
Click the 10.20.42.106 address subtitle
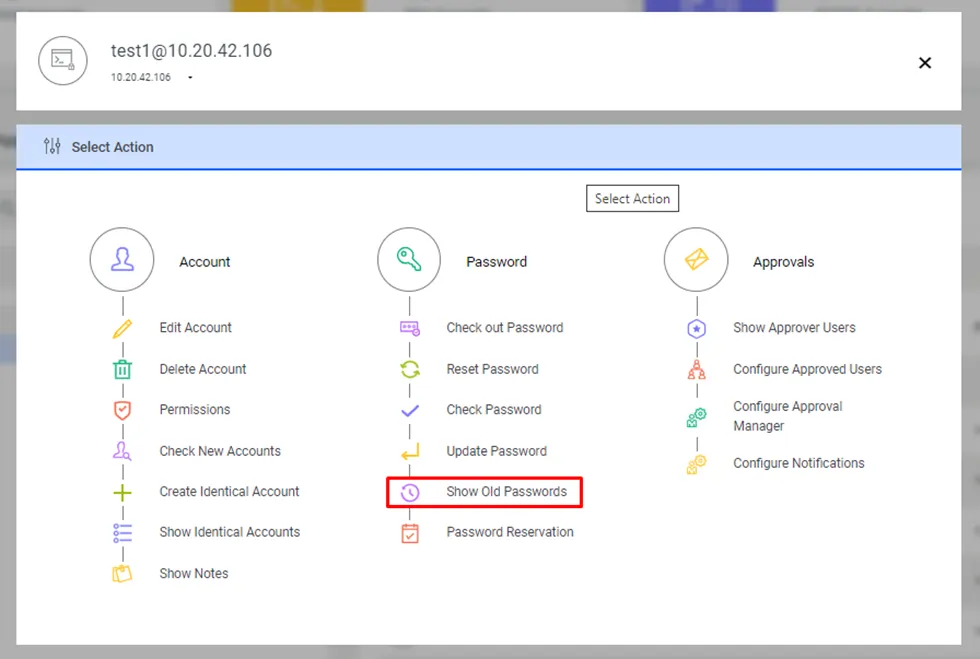click(141, 77)
